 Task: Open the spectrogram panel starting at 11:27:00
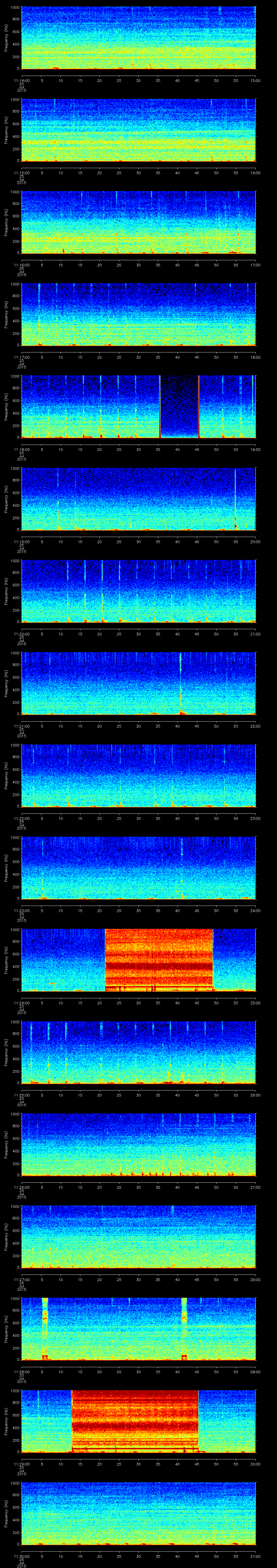[138, 1237]
